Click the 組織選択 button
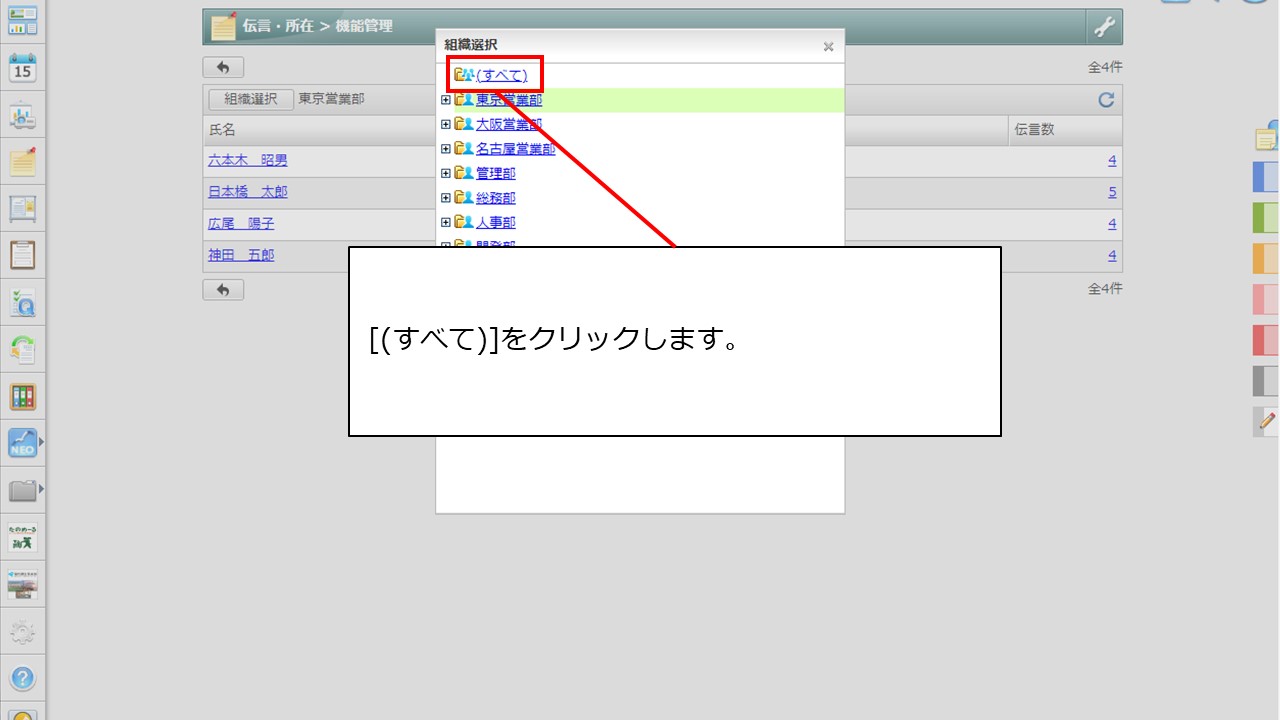 click(x=251, y=99)
